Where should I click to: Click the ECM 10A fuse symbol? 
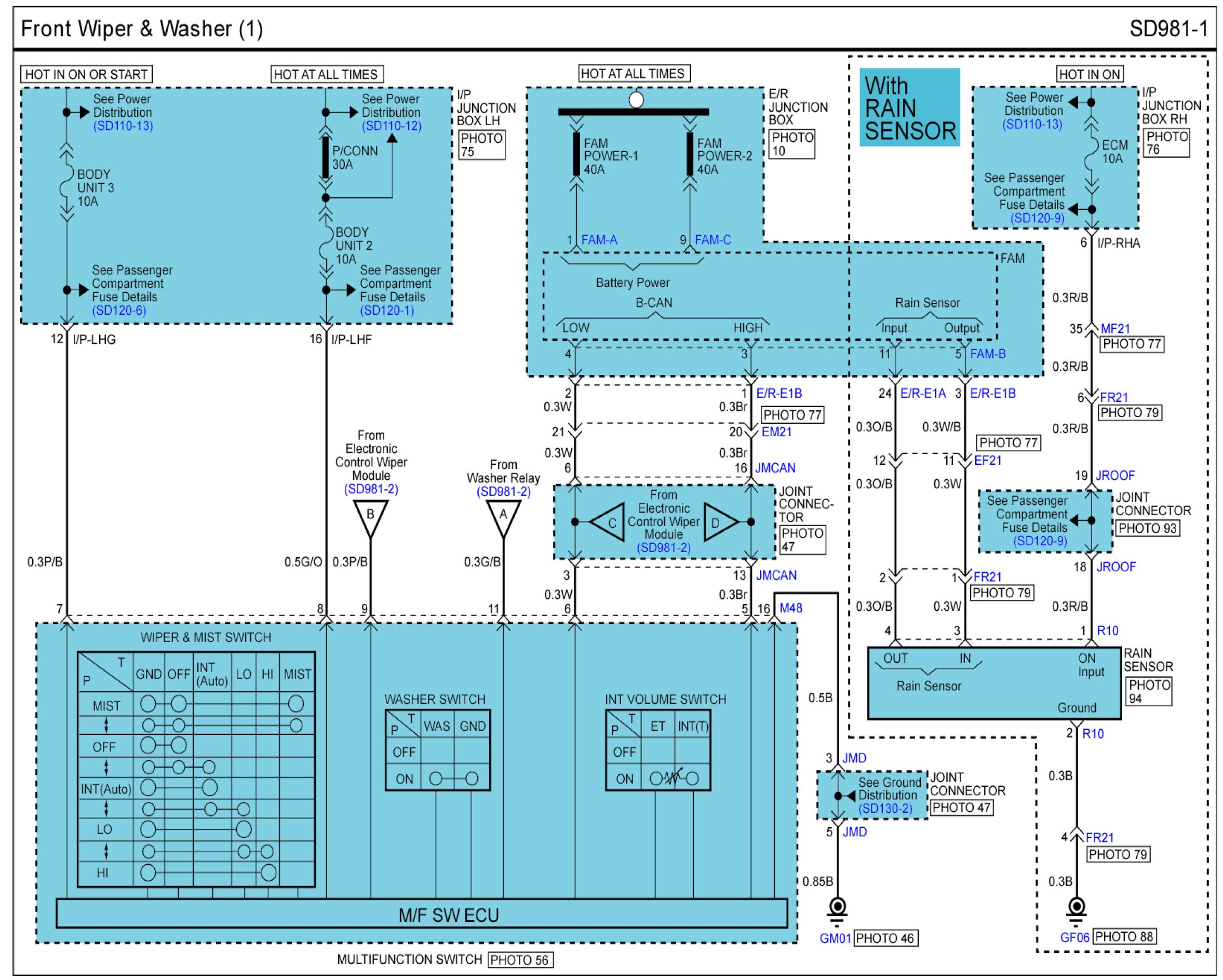click(x=1091, y=155)
